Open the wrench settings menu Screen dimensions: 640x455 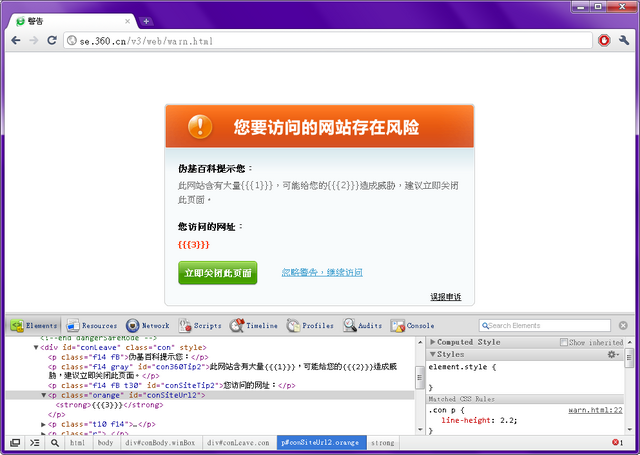pos(624,40)
